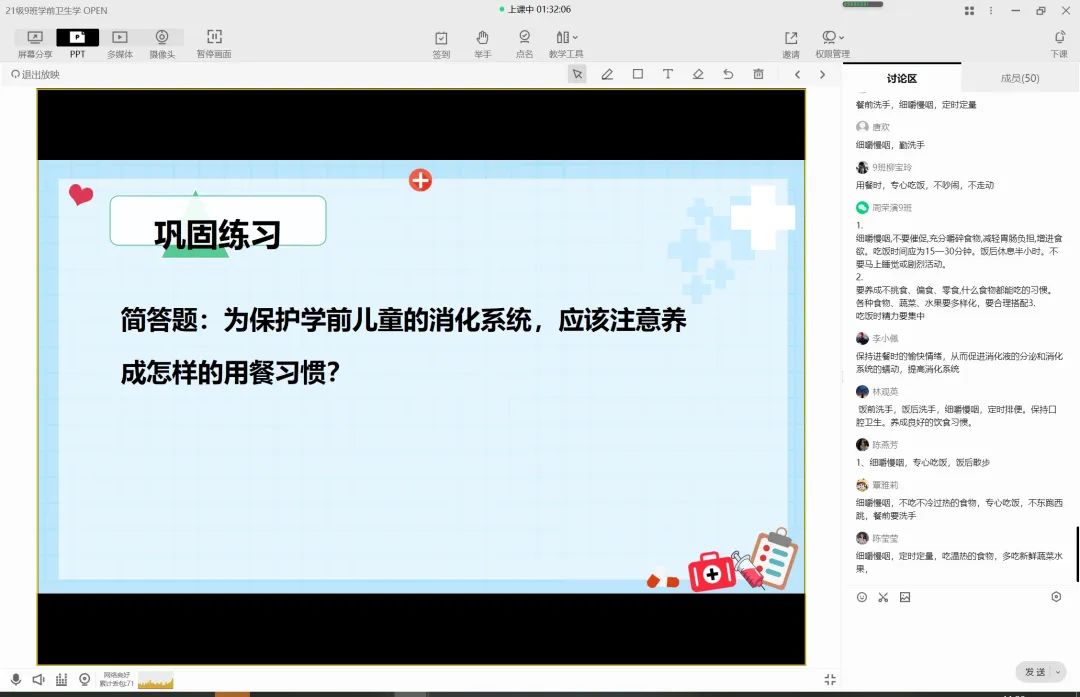Image resolution: width=1080 pixels, height=697 pixels.
Task: Select the rectangle shape tool
Action: coord(638,74)
